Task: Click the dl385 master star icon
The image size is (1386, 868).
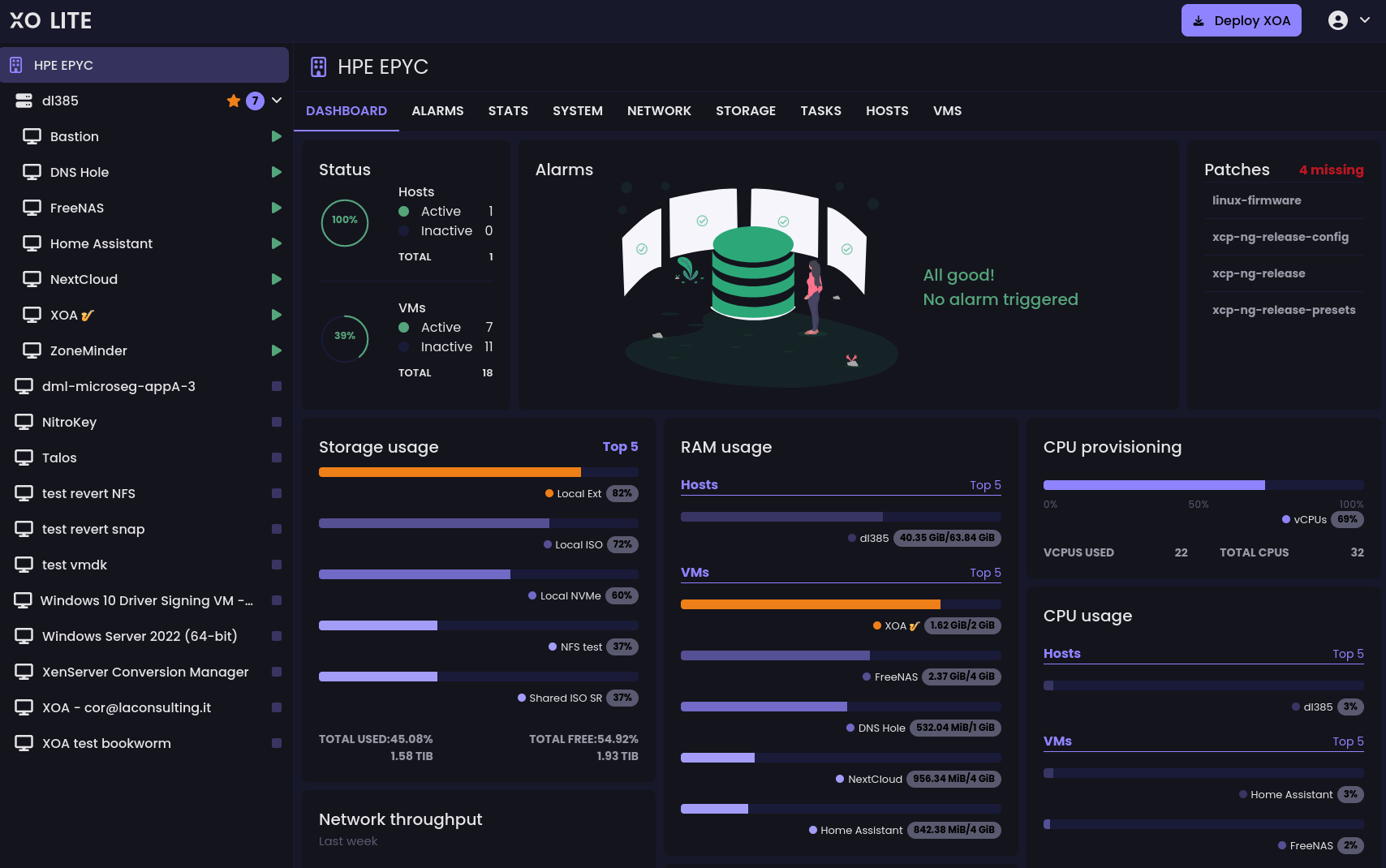Action: tap(234, 101)
